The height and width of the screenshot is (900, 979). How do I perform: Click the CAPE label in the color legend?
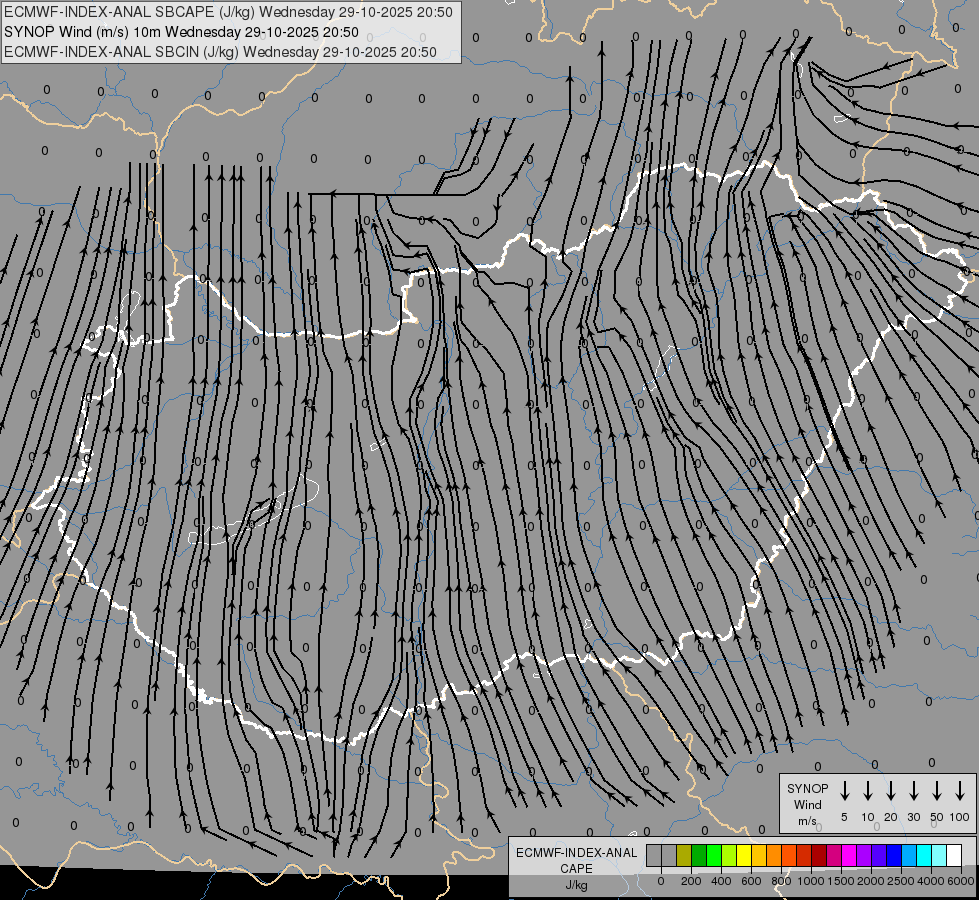(x=576, y=869)
